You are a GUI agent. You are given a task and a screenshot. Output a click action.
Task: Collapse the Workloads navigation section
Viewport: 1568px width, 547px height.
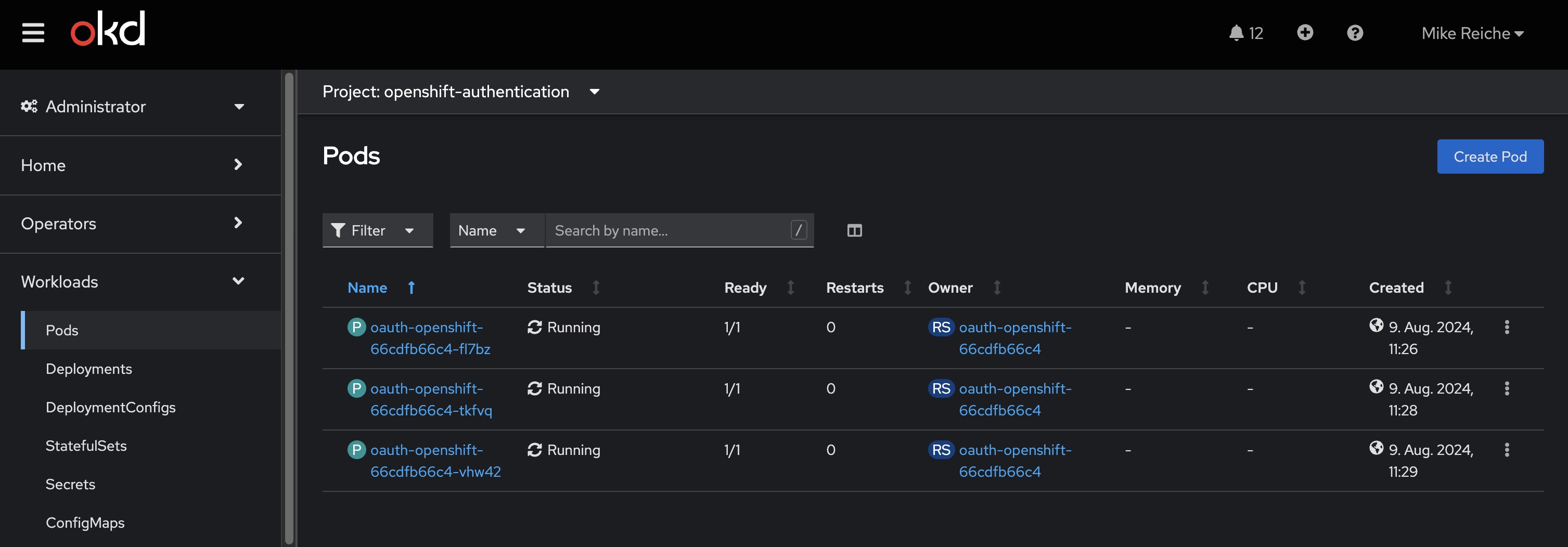133,282
